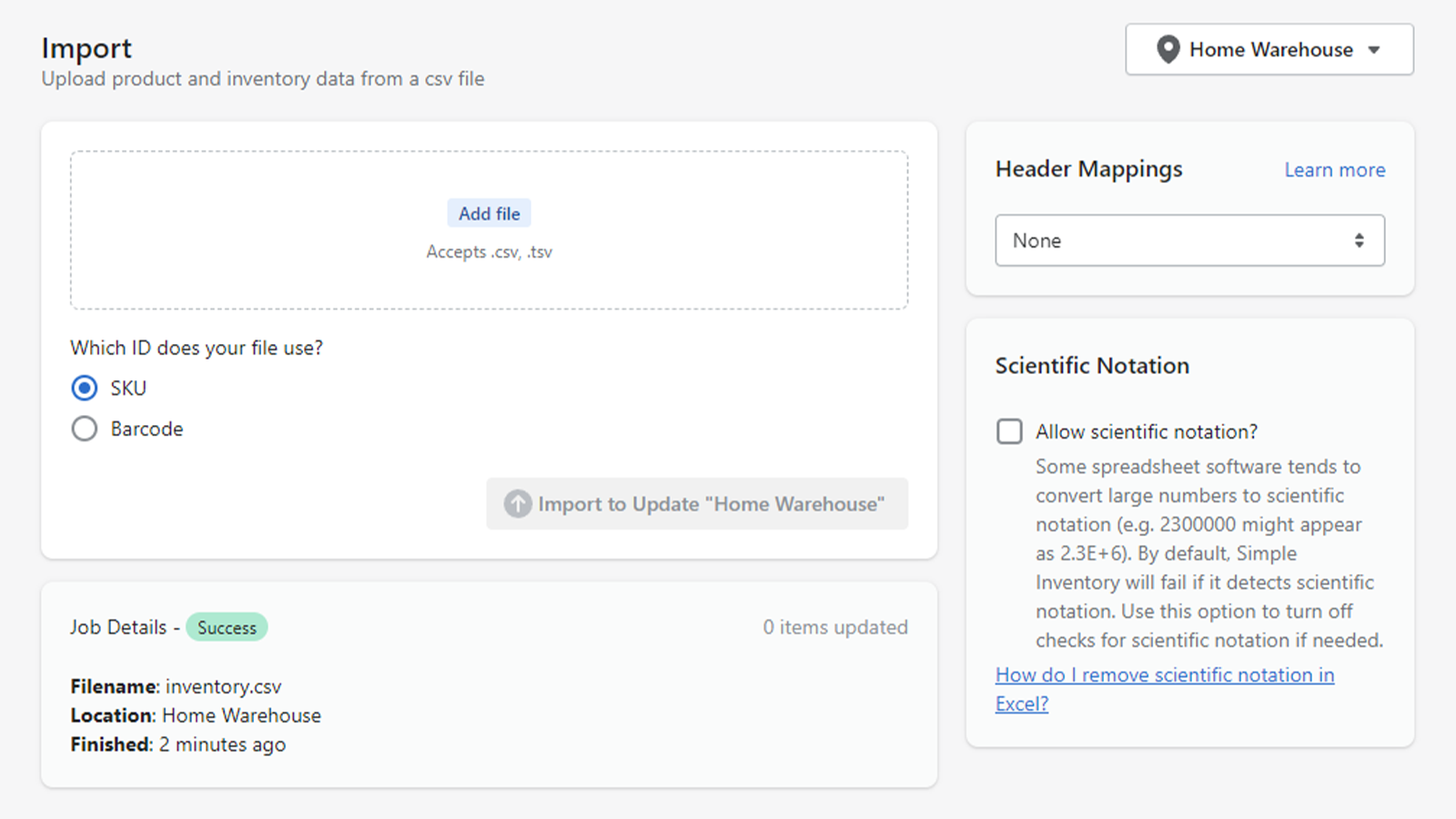Expand the Header Mappings None dropdown
Screen dimensions: 1456x819
[x=1188, y=240]
